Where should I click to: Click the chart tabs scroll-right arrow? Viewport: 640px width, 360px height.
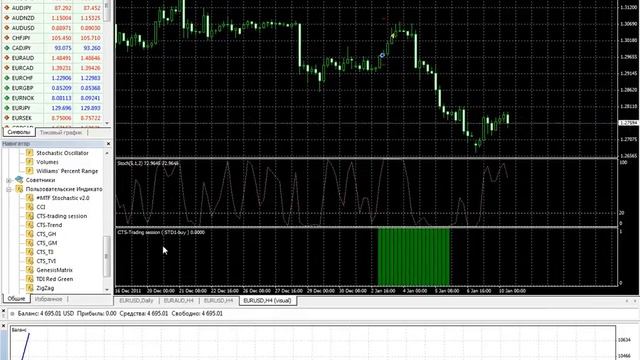(635, 301)
